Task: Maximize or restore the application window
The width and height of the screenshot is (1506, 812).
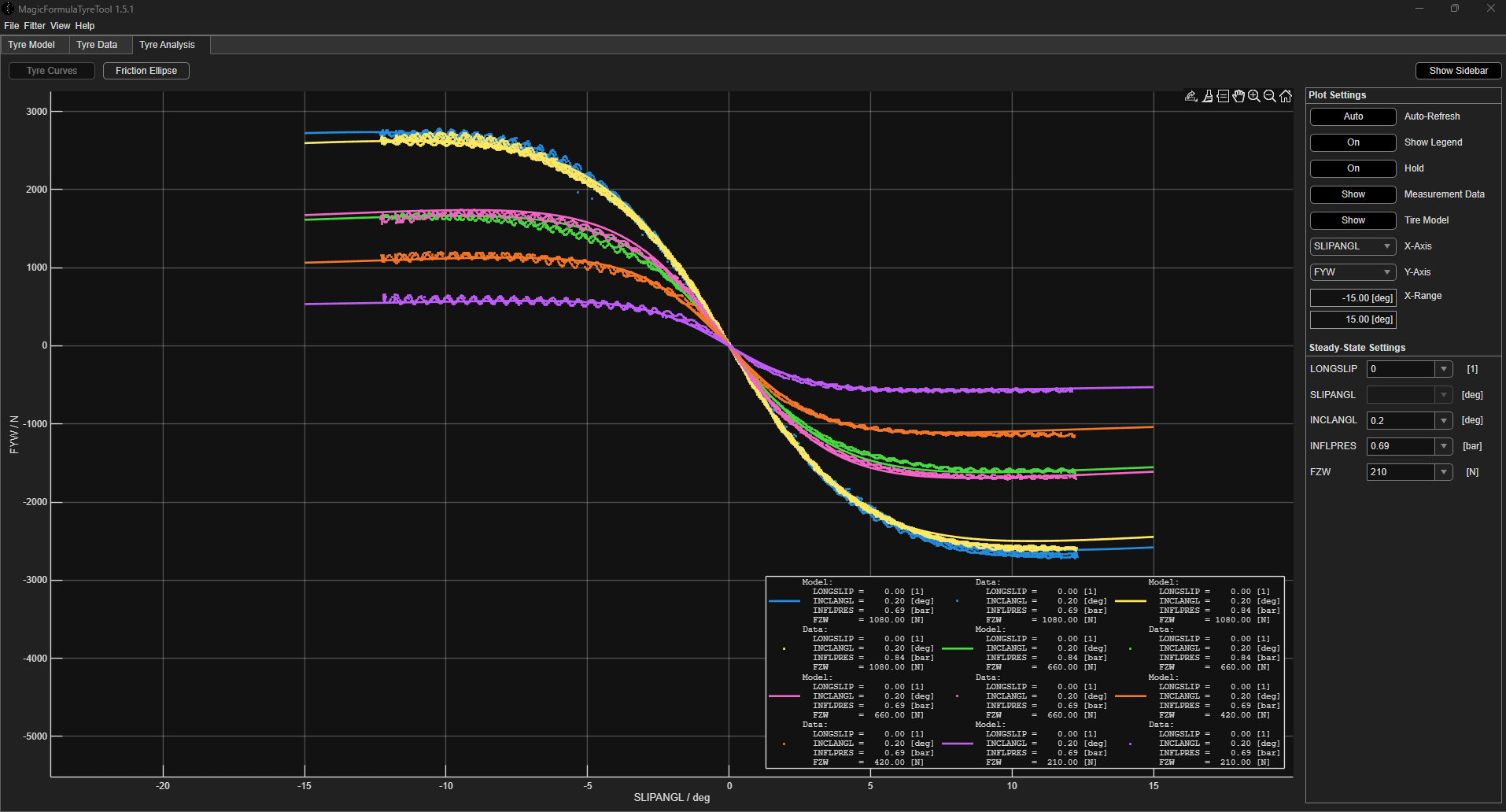Action: point(1455,9)
